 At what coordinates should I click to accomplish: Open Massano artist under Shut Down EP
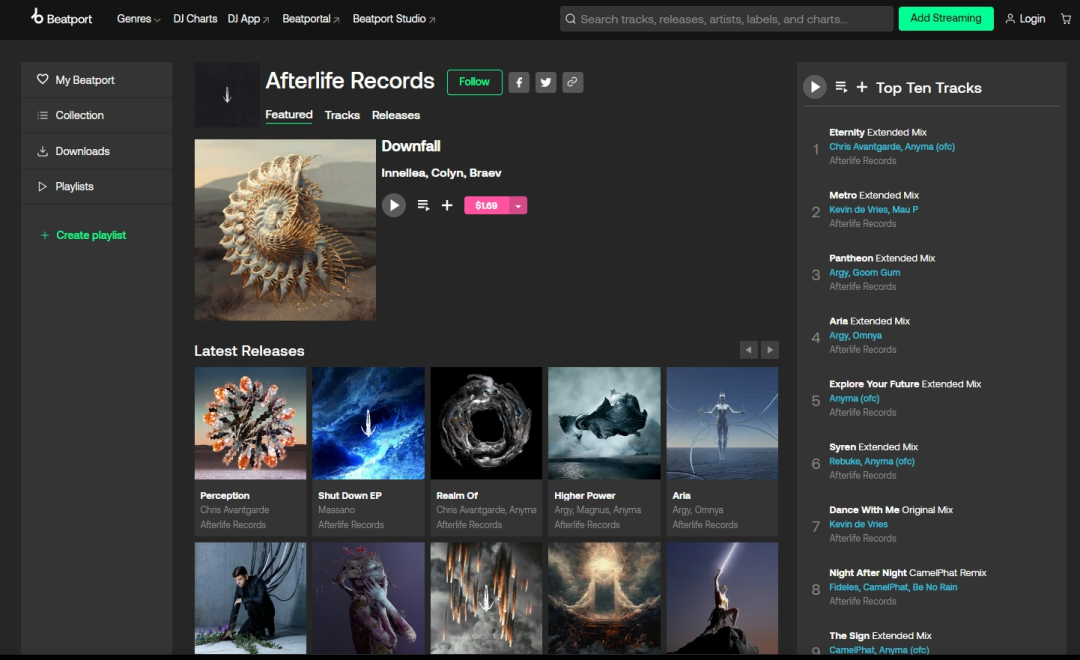tap(336, 510)
